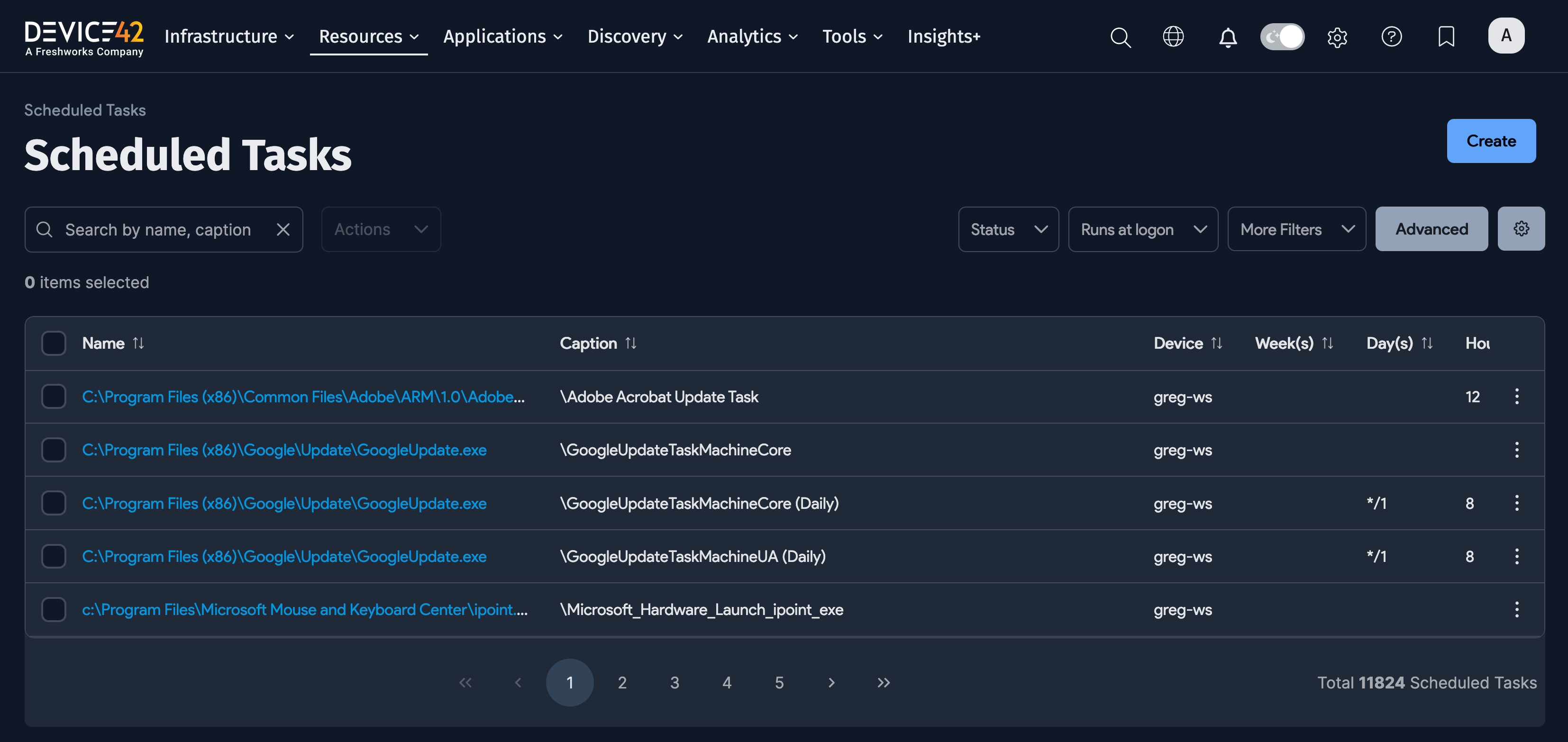
Task: Go to page 3 of the task list
Action: point(675,682)
